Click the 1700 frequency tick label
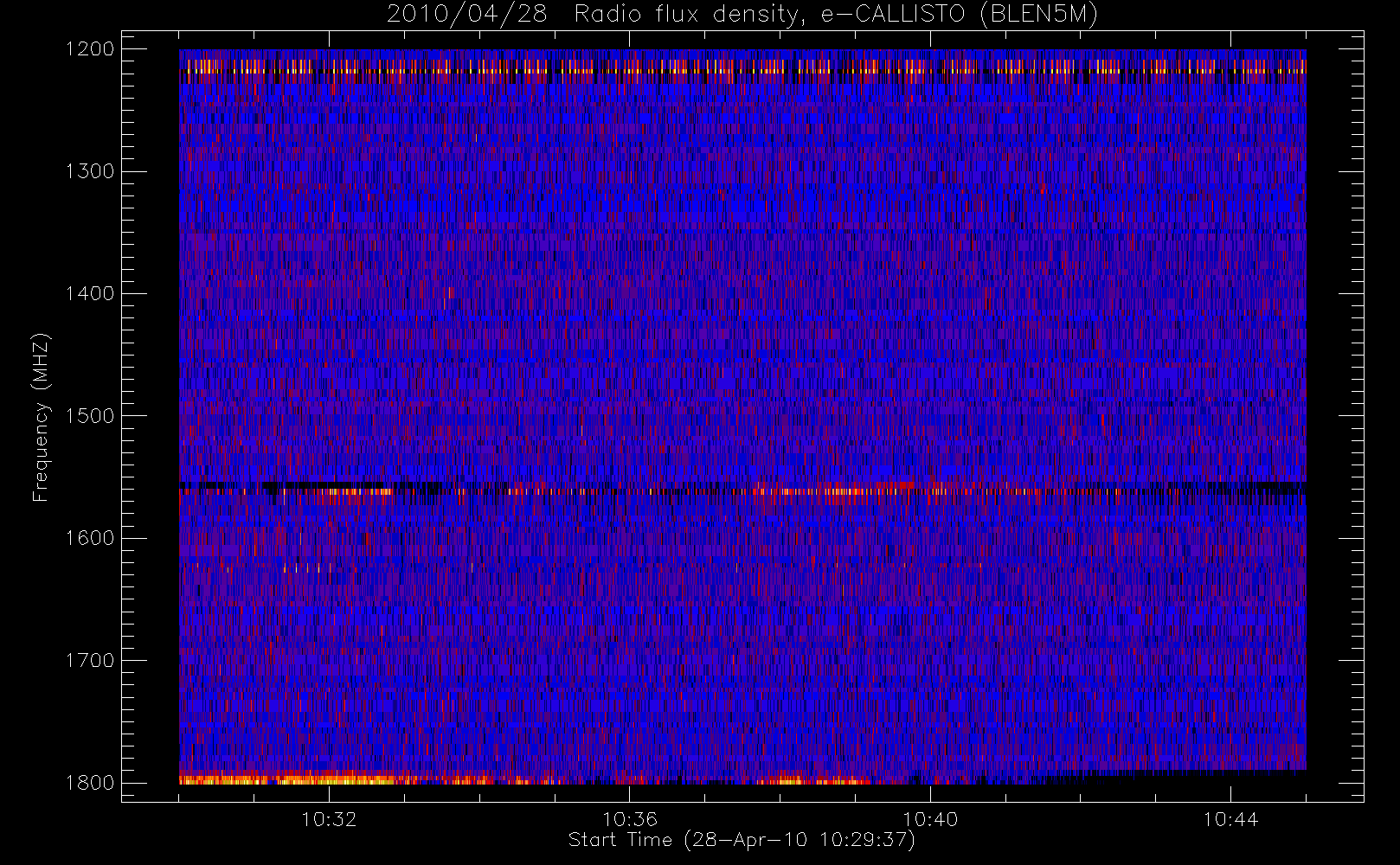1400x865 pixels. pyautogui.click(x=90, y=661)
